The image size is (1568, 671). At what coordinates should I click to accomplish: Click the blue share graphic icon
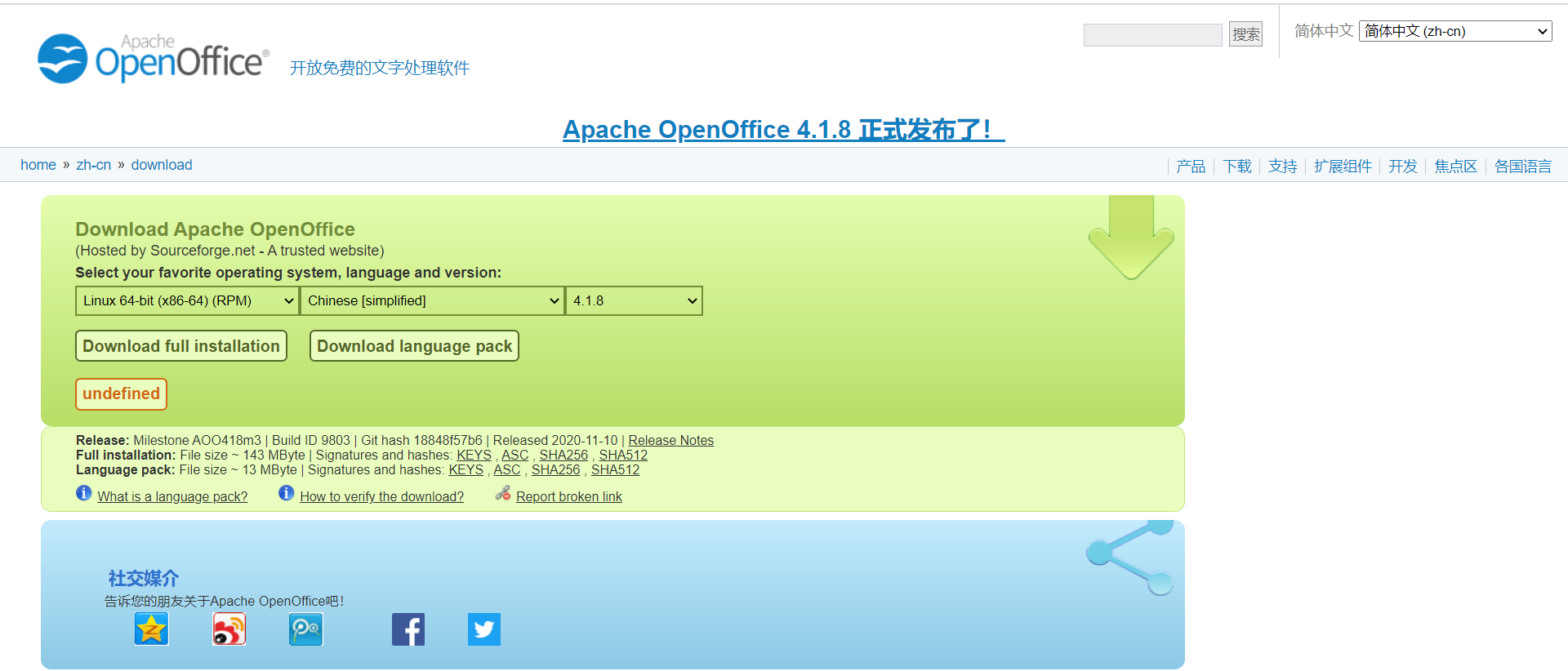[x=1130, y=557]
